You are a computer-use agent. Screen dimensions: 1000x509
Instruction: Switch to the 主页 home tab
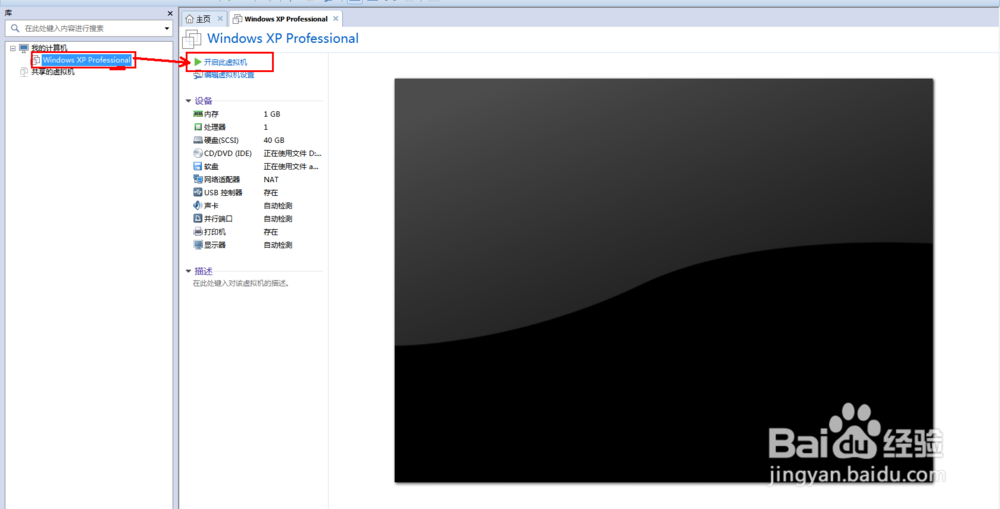pos(203,18)
